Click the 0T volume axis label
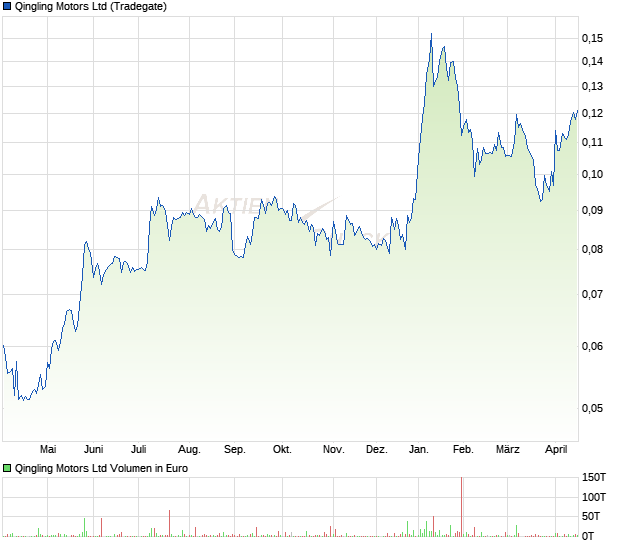Screen dimensions: 620x546 (x=588, y=537)
